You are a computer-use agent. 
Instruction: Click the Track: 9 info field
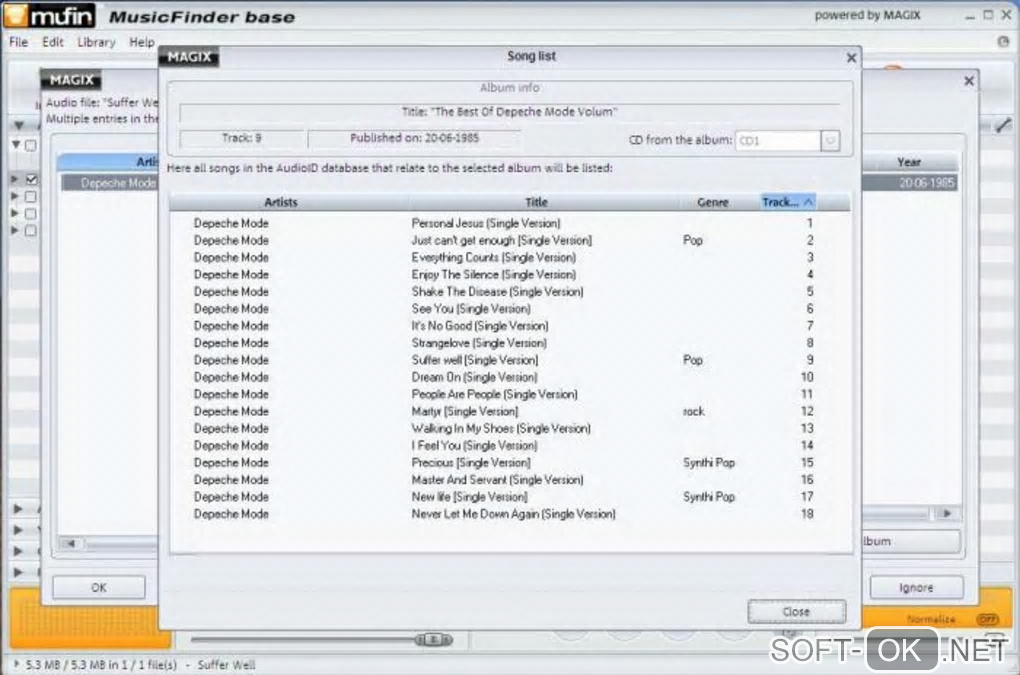click(241, 138)
